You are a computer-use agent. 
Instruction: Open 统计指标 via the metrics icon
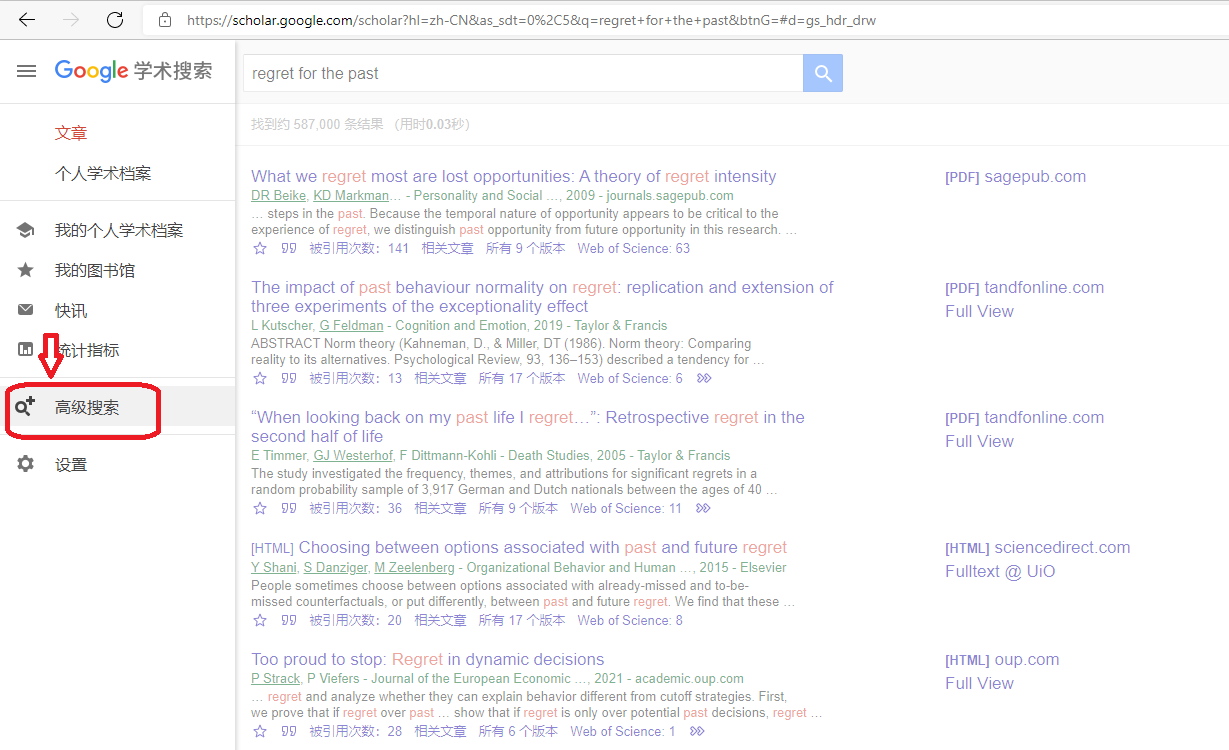(x=22, y=349)
